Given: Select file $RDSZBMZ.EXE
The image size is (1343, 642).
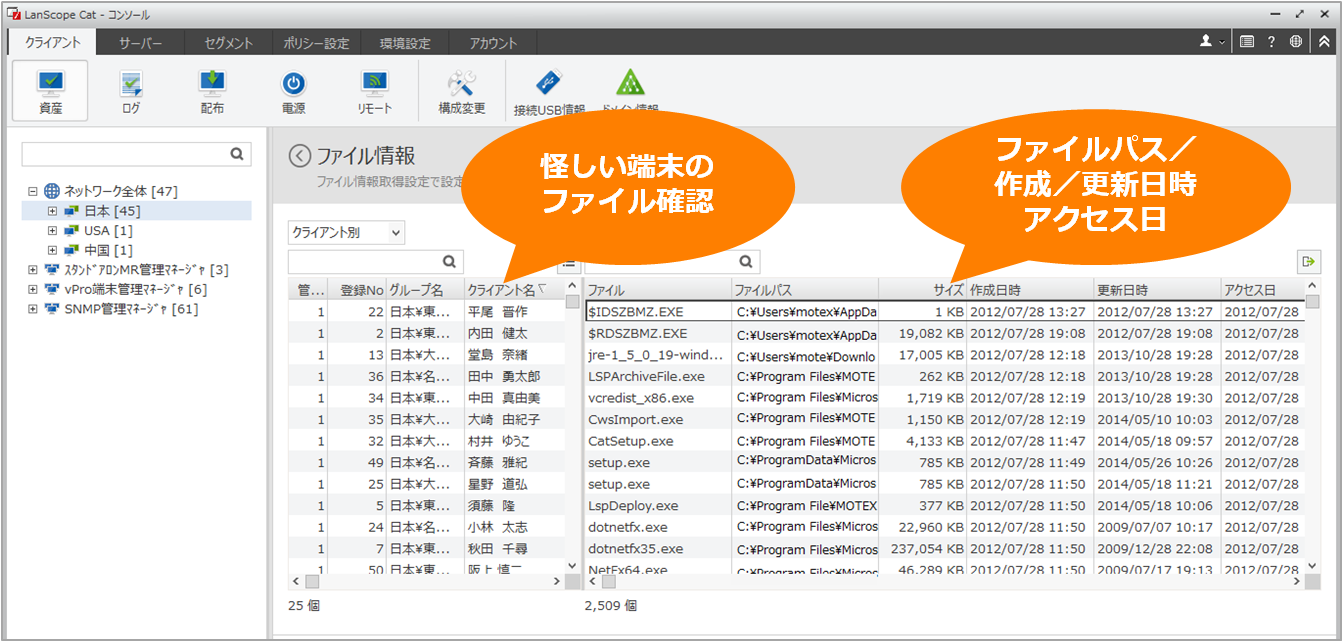Looking at the screenshot, I should click(637, 333).
